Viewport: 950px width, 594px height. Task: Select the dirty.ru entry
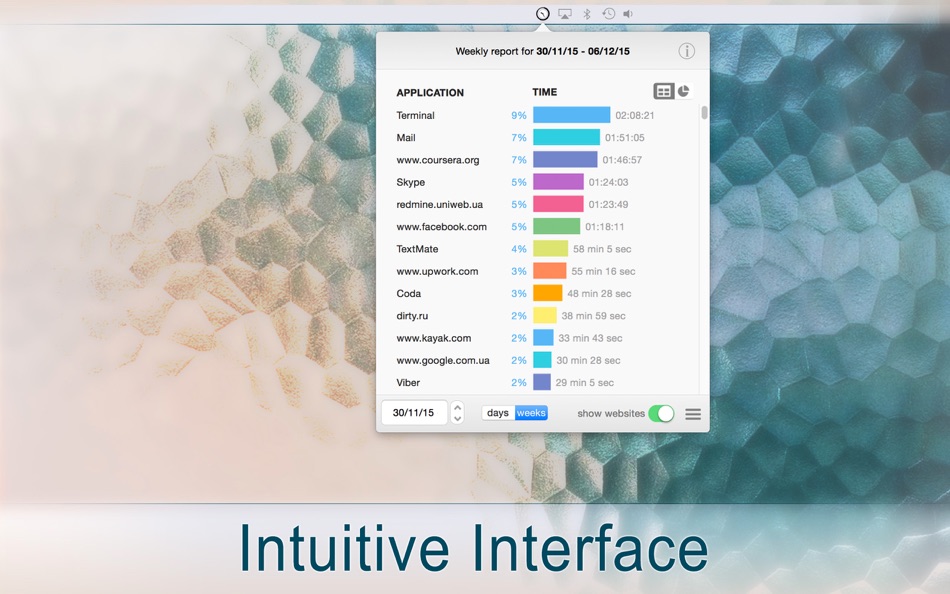click(412, 316)
